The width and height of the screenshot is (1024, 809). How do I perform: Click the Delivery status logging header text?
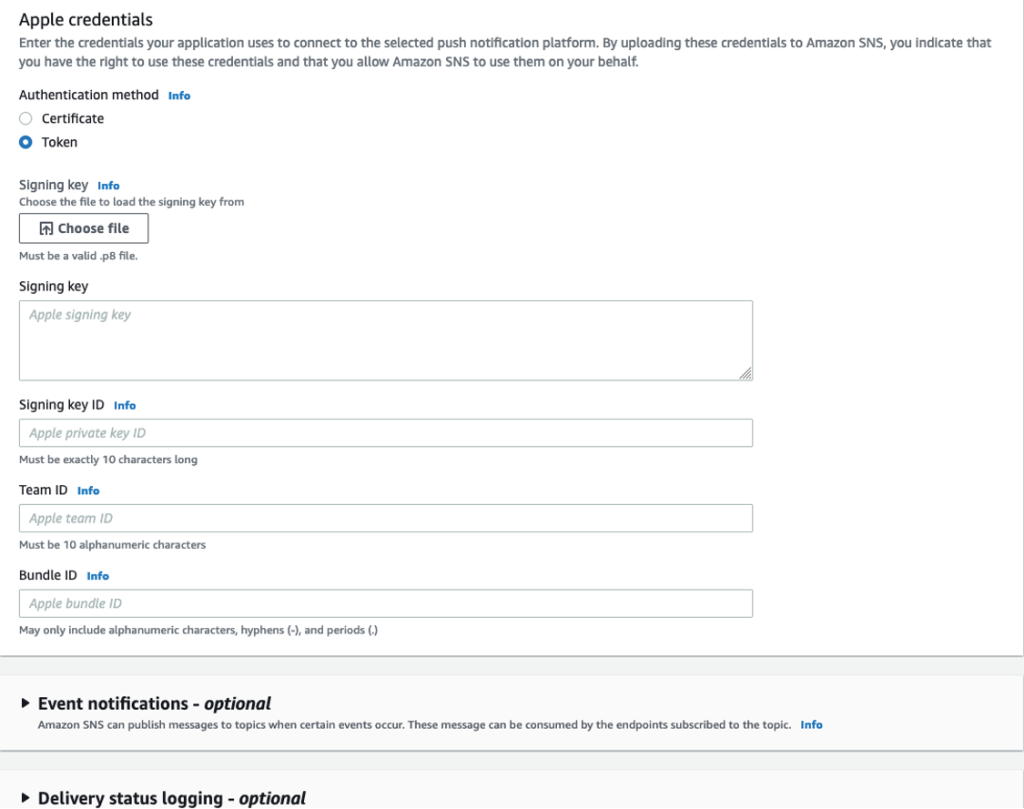click(x=170, y=797)
